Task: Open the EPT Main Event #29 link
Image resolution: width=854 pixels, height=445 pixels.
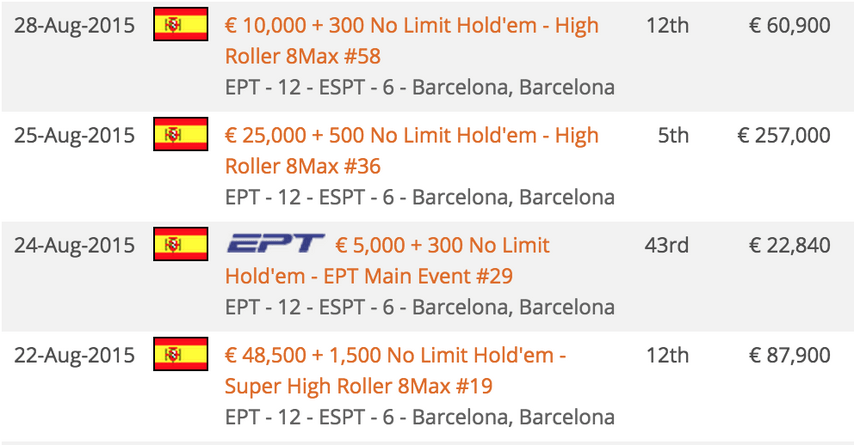Action: coord(387,261)
